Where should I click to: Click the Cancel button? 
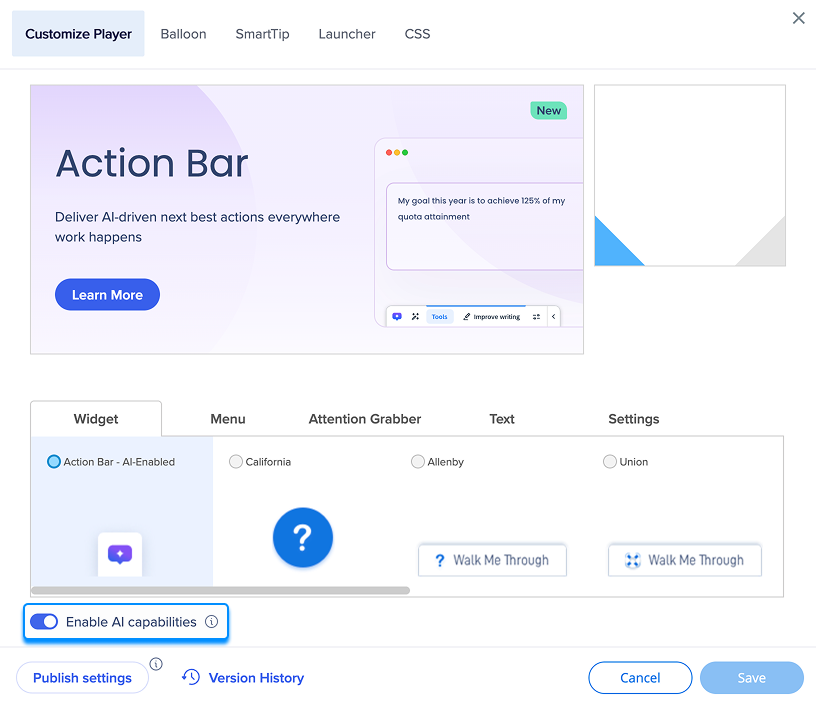[x=640, y=678]
